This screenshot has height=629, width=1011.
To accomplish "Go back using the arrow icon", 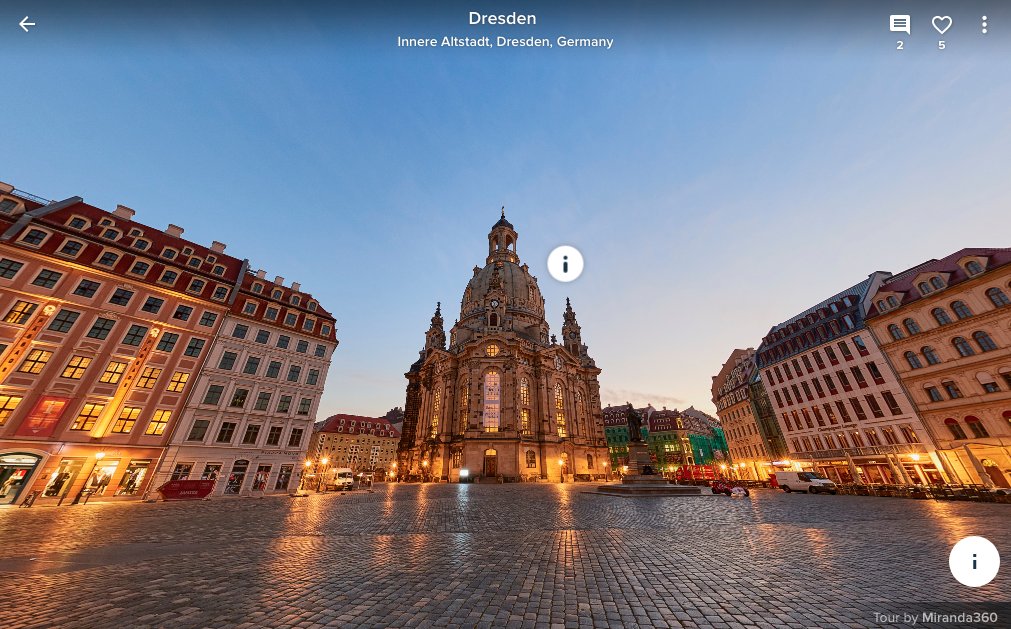I will (26, 24).
